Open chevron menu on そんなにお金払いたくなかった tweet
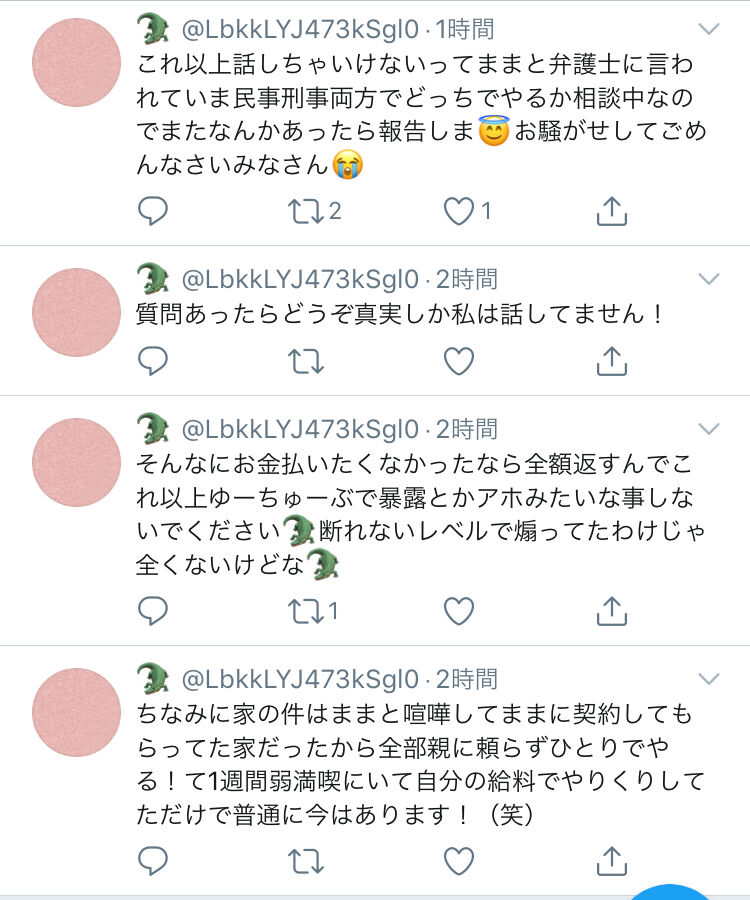 709,429
